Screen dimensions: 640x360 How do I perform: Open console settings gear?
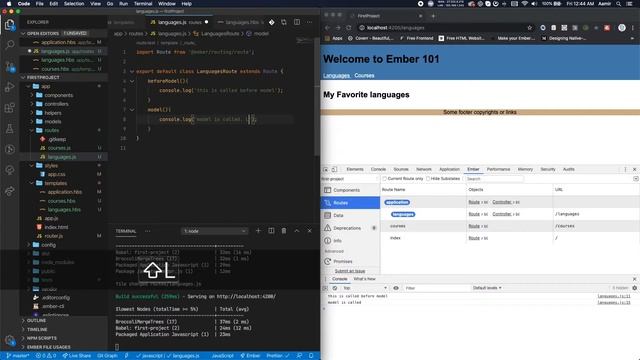coord(634,288)
